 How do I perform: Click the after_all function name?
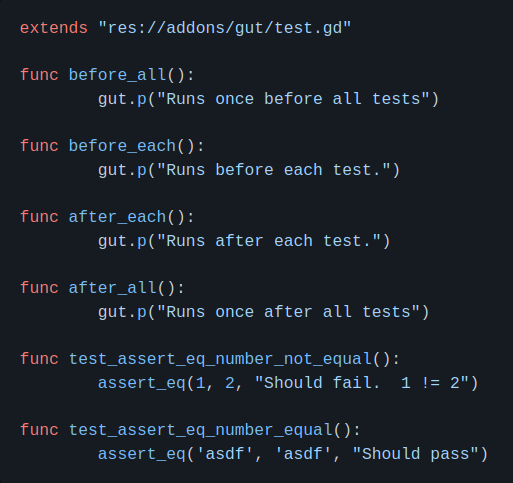pos(113,288)
